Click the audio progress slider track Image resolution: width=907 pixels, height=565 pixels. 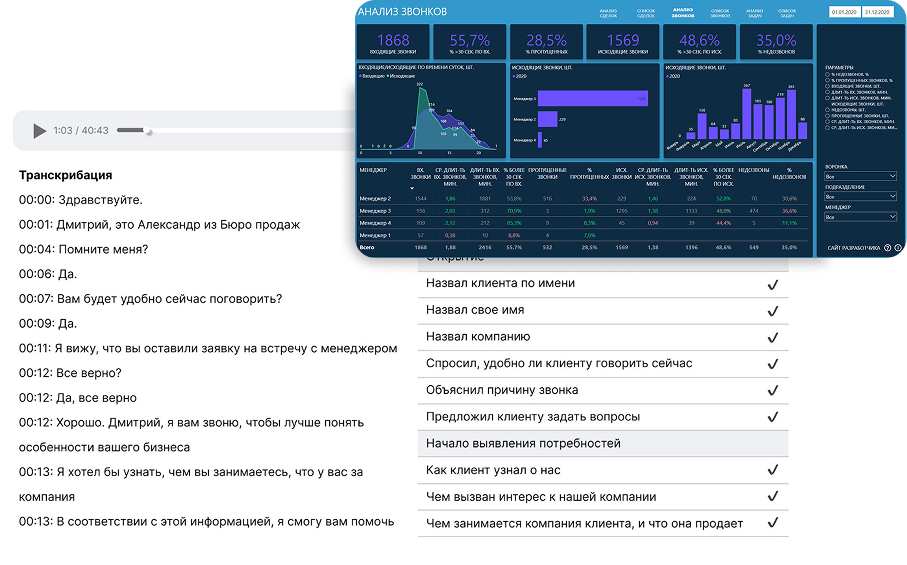tap(134, 130)
